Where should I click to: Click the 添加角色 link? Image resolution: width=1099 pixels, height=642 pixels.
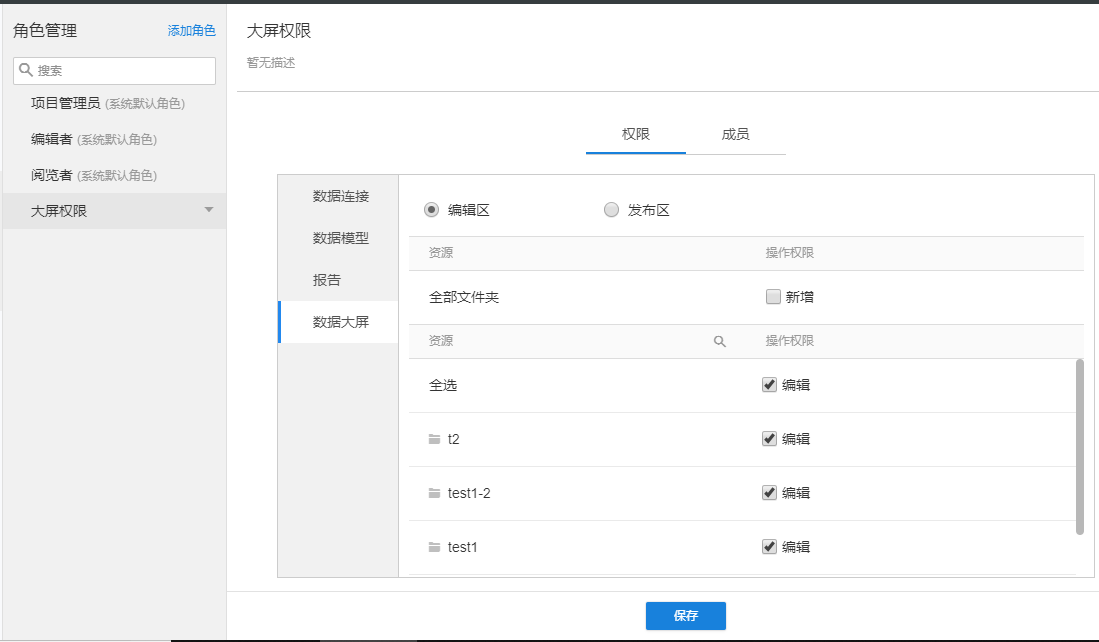coord(191,31)
